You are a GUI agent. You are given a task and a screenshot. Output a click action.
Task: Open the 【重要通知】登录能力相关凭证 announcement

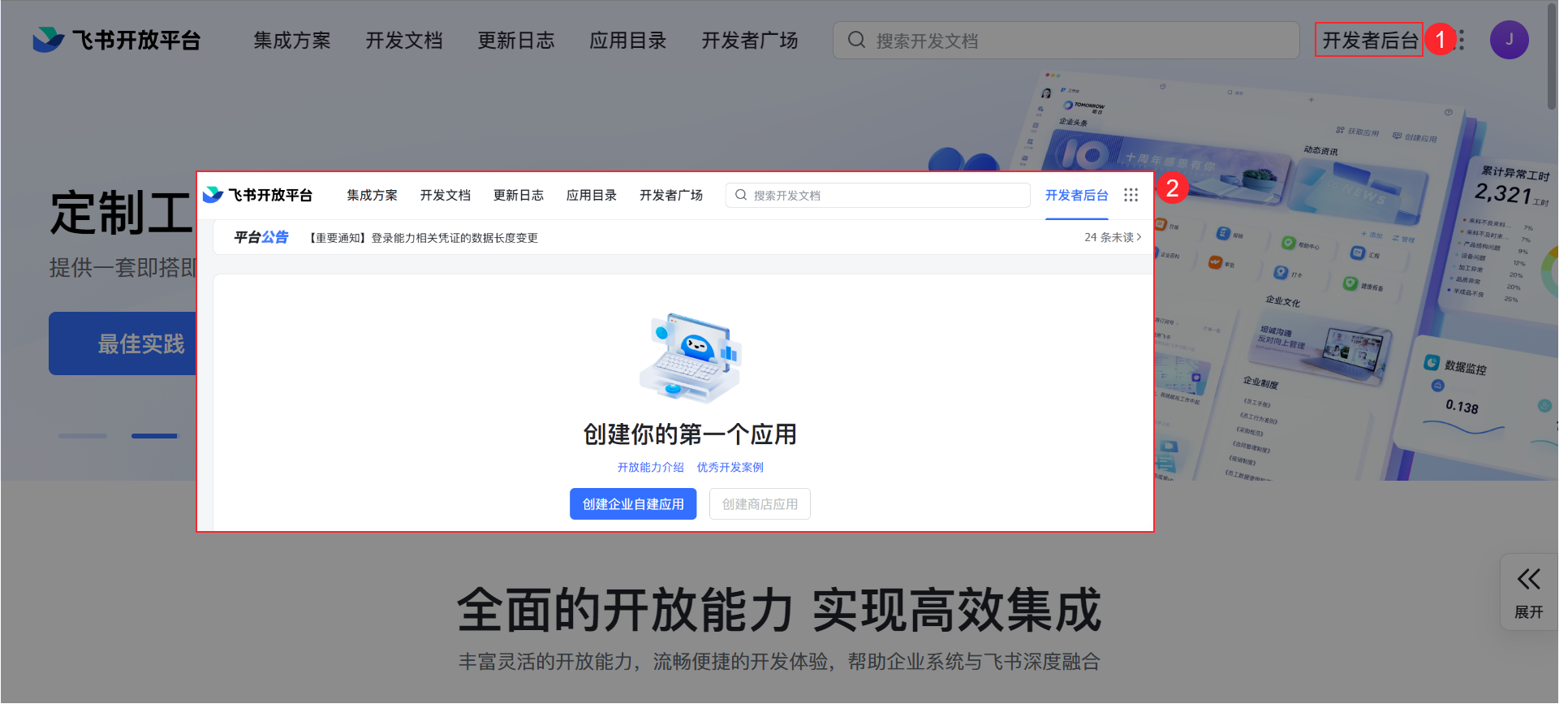tap(422, 238)
